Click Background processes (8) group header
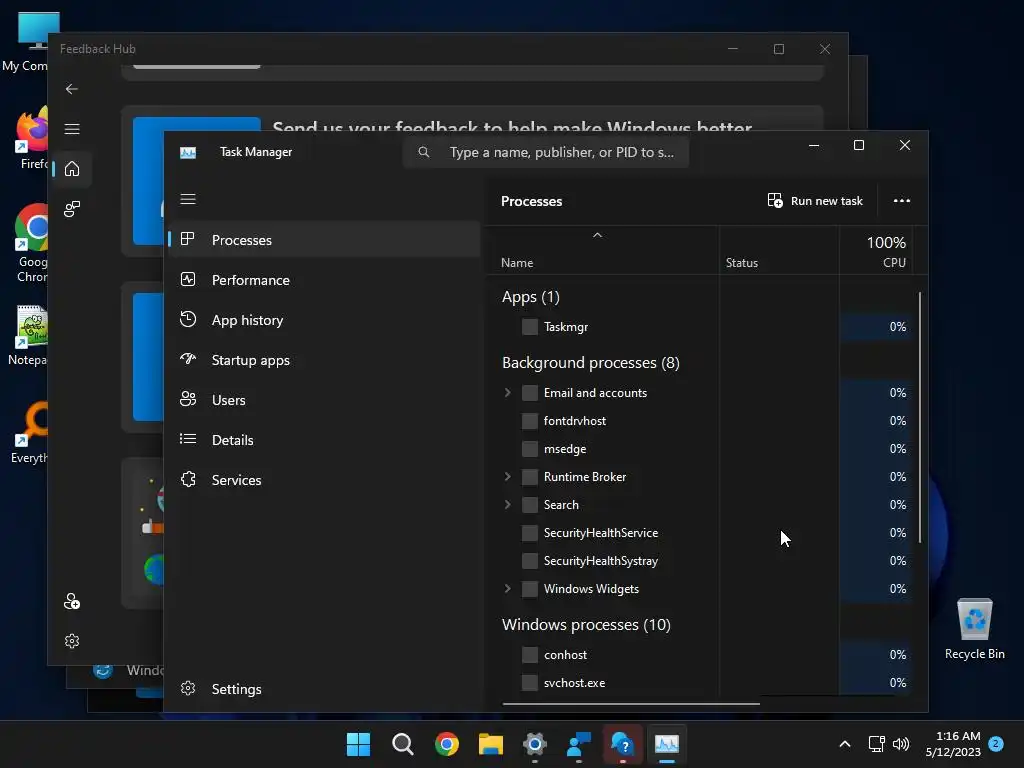 590,362
